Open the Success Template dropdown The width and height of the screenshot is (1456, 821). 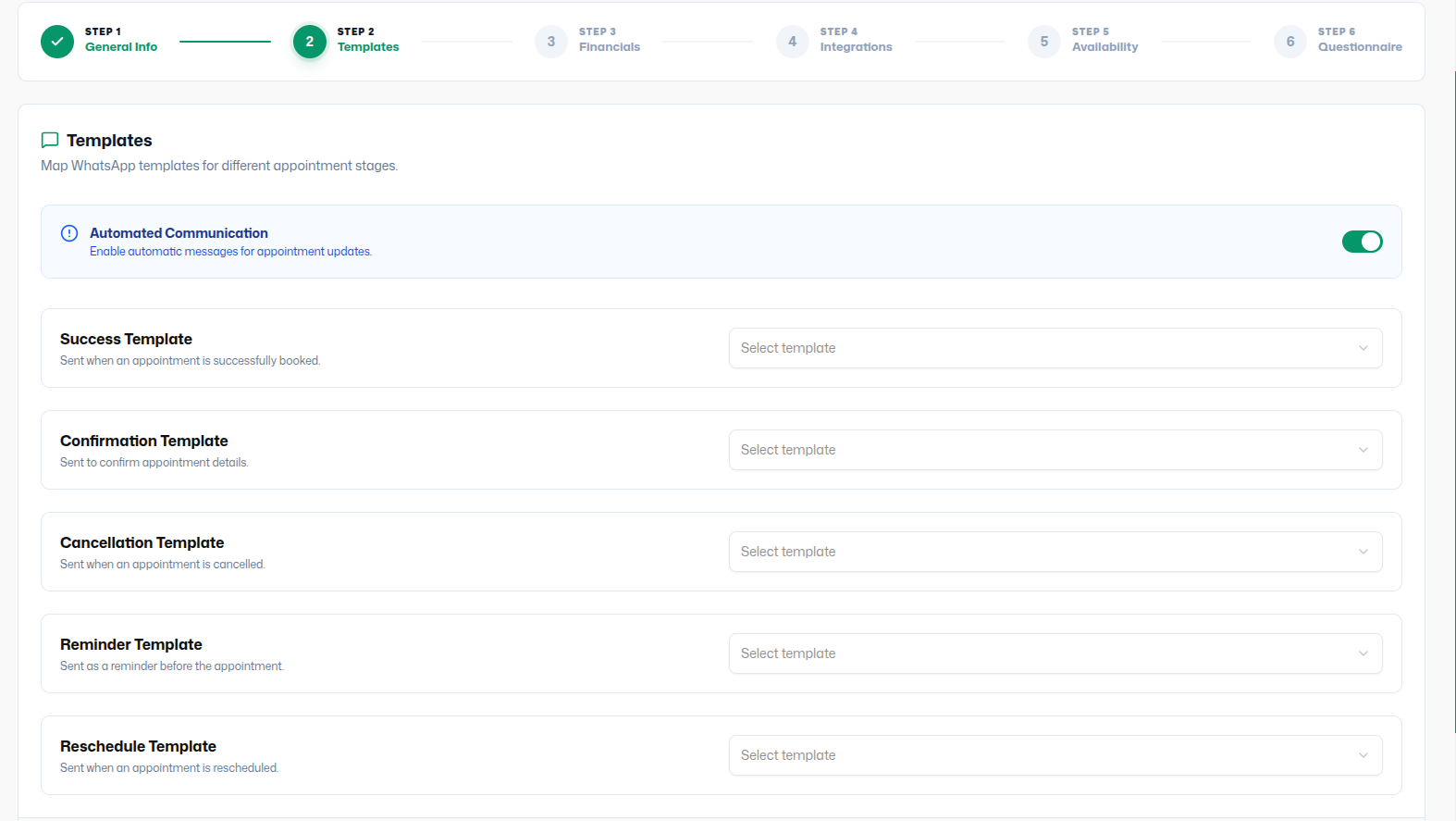coord(1055,348)
